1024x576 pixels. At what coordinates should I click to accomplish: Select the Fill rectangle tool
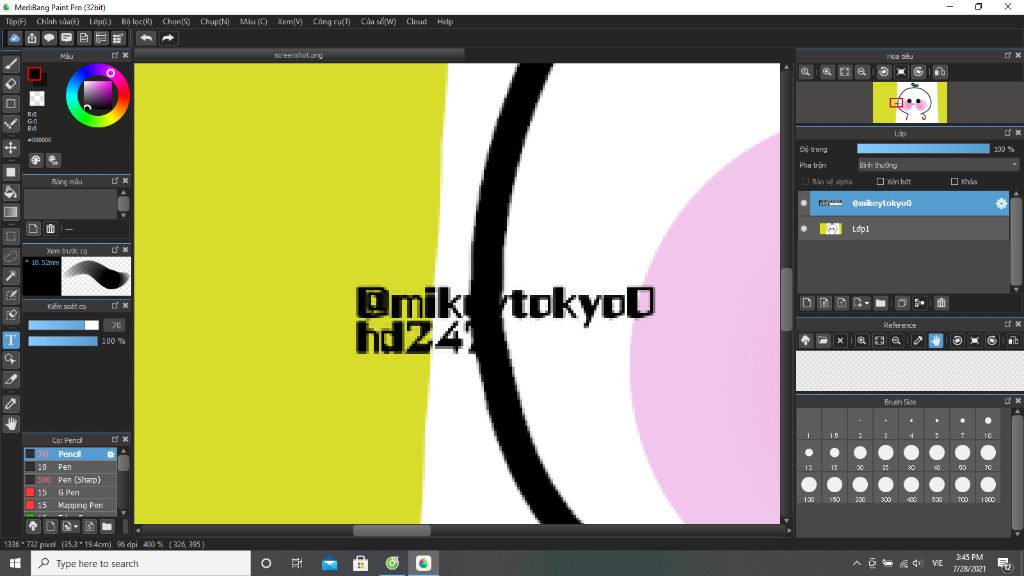click(11, 172)
